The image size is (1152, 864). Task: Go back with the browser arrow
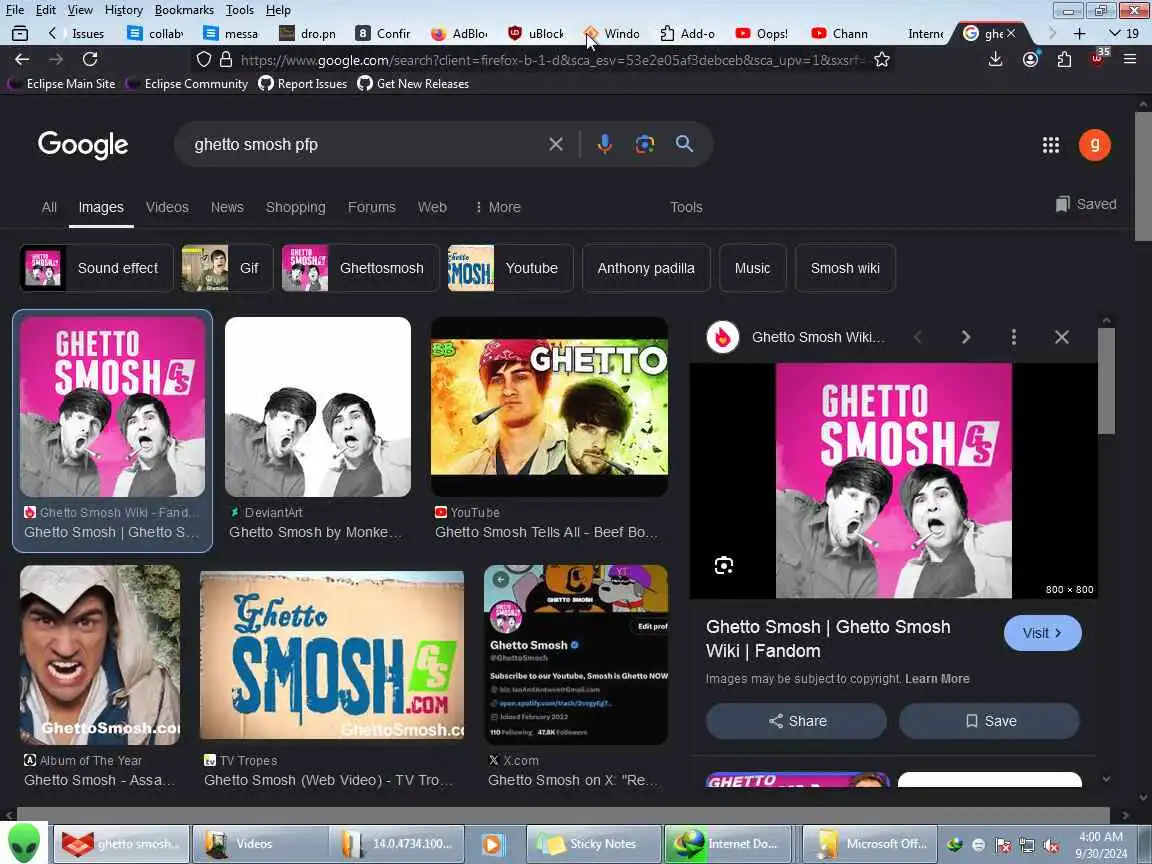22,60
